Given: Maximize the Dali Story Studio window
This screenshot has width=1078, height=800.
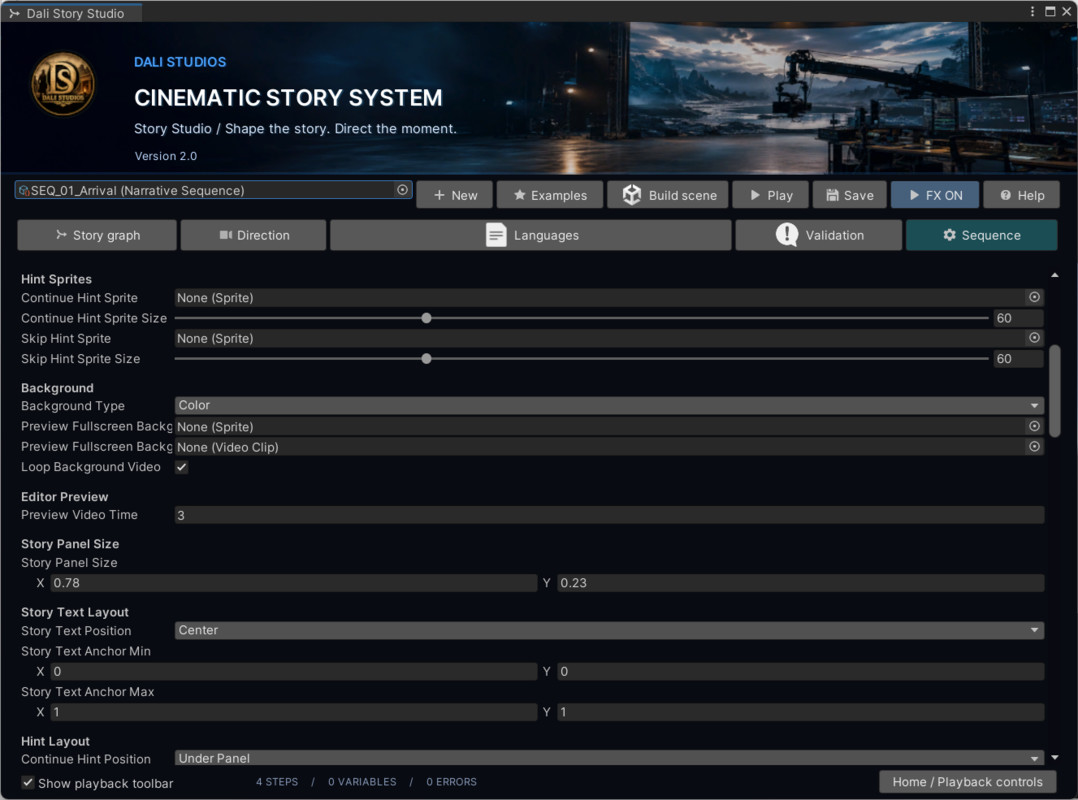Looking at the screenshot, I should tap(1050, 12).
